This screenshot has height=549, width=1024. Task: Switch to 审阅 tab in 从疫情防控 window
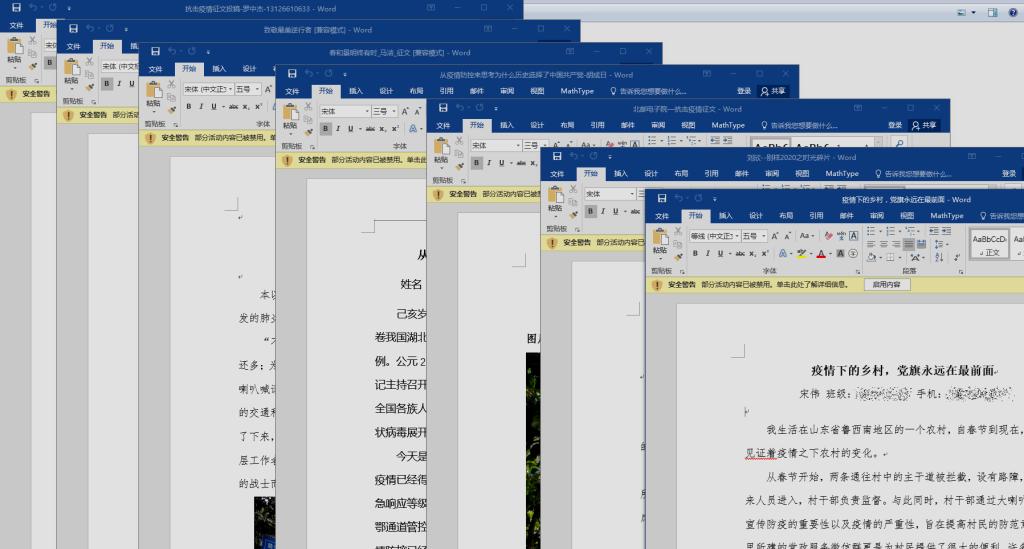point(507,91)
